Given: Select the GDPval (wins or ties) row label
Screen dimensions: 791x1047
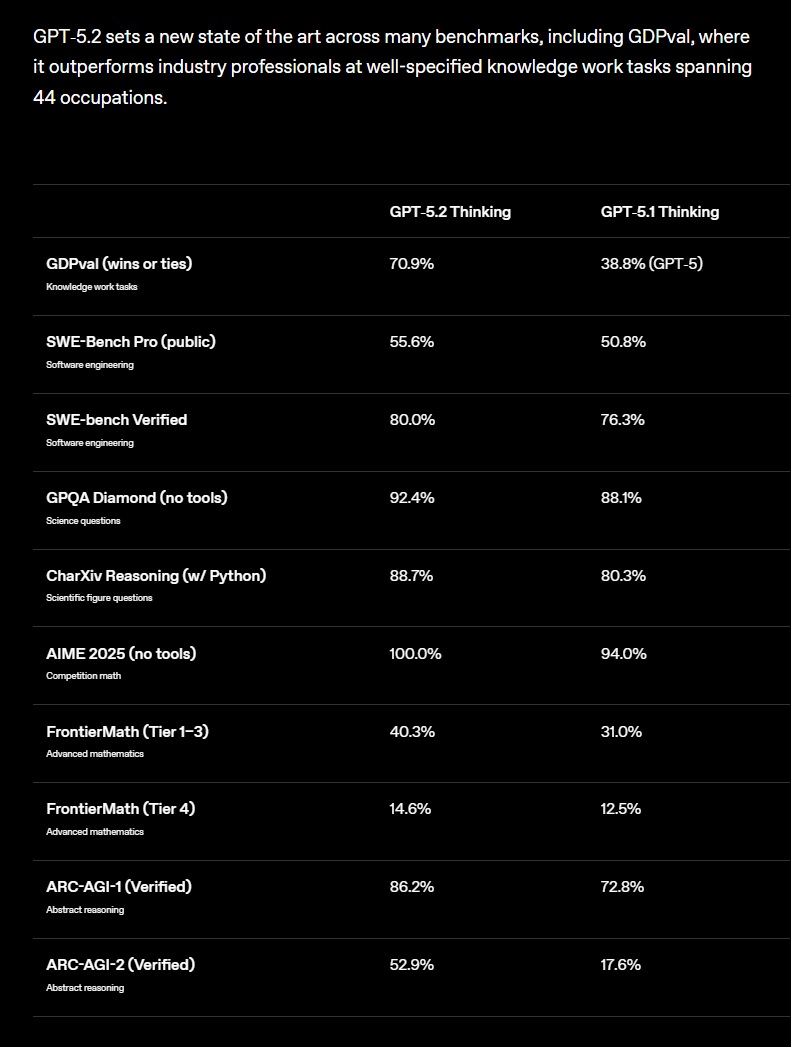Looking at the screenshot, I should pyautogui.click(x=119, y=264).
